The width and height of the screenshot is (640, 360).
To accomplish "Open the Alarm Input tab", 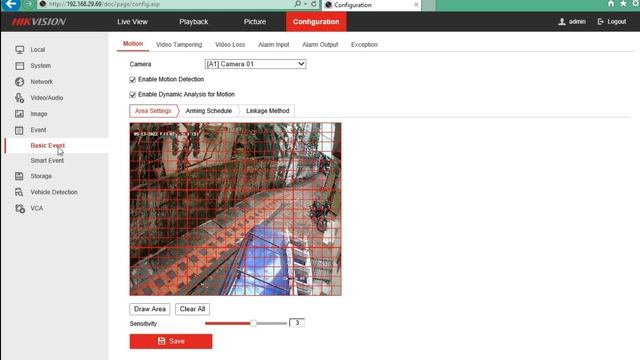I will coord(273,44).
